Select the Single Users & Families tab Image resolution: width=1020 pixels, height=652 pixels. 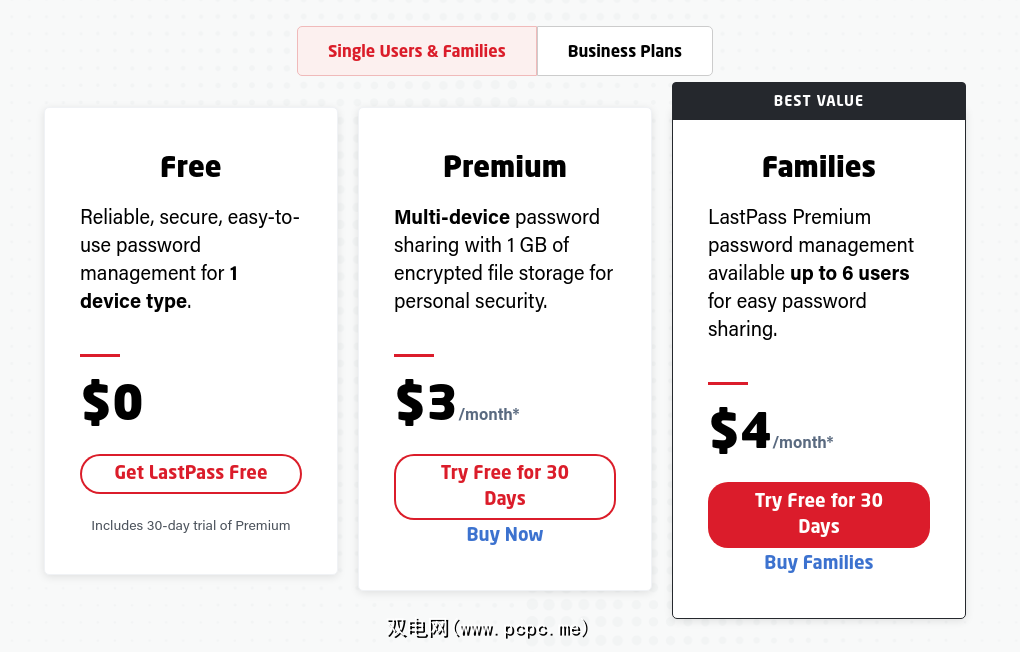tap(417, 51)
